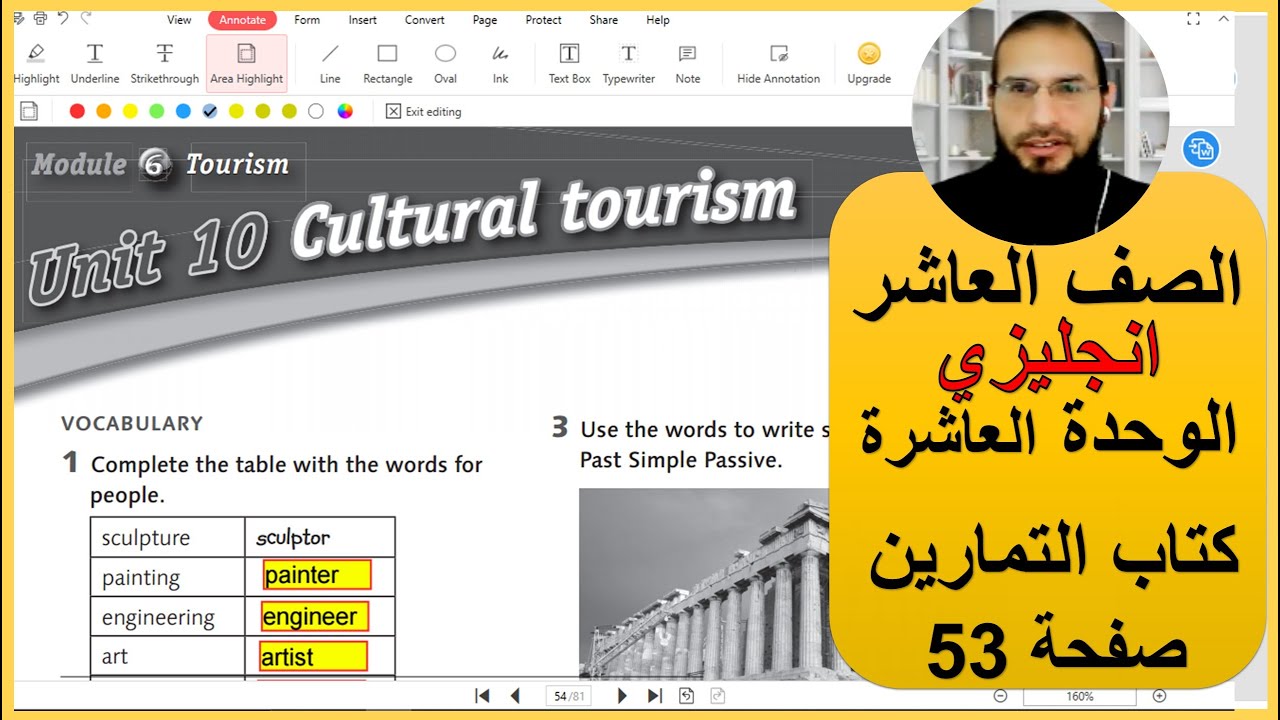Select the Ink freehand tool
Viewport: 1280px width, 720px height.
coord(500,63)
